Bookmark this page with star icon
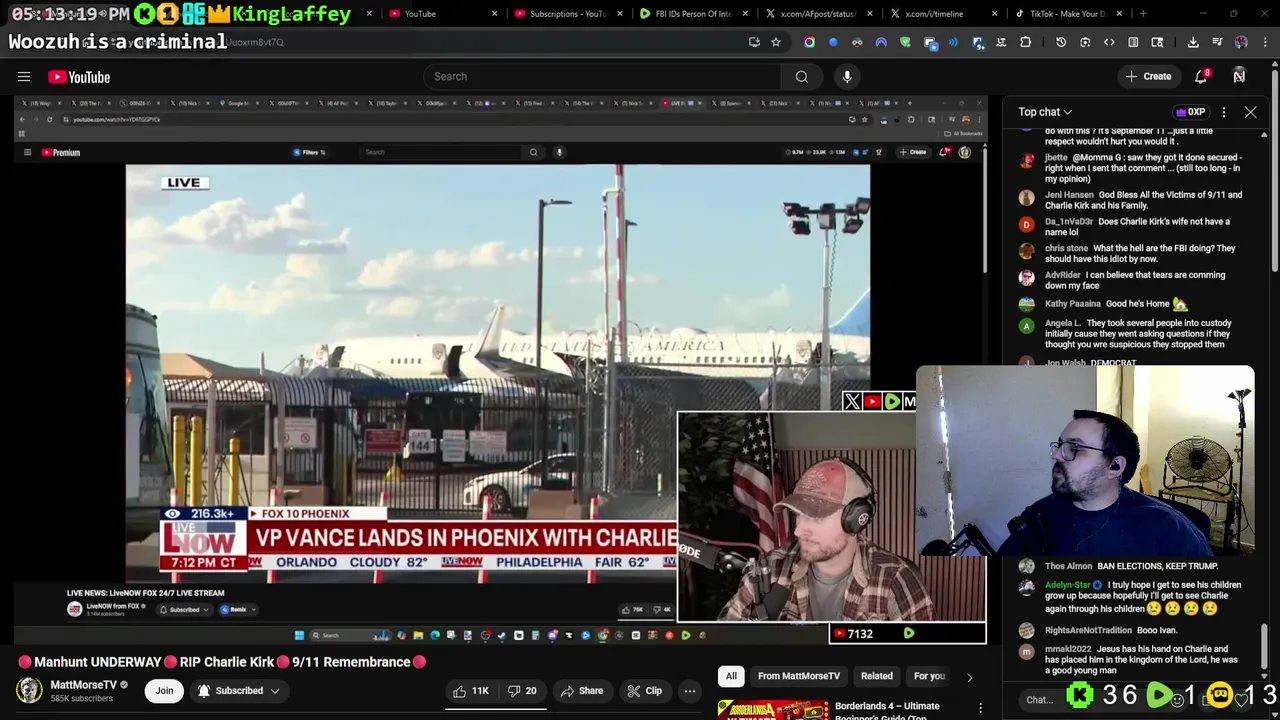1280x720 pixels. (x=776, y=42)
